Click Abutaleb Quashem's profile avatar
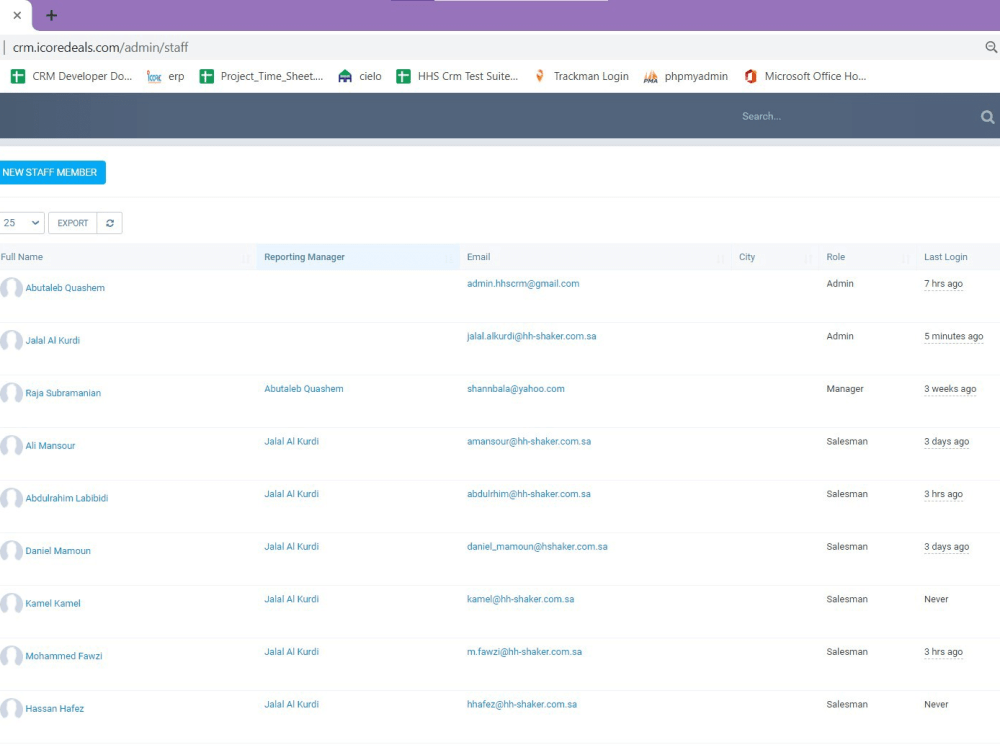Image resolution: width=1000 pixels, height=750 pixels. point(11,288)
